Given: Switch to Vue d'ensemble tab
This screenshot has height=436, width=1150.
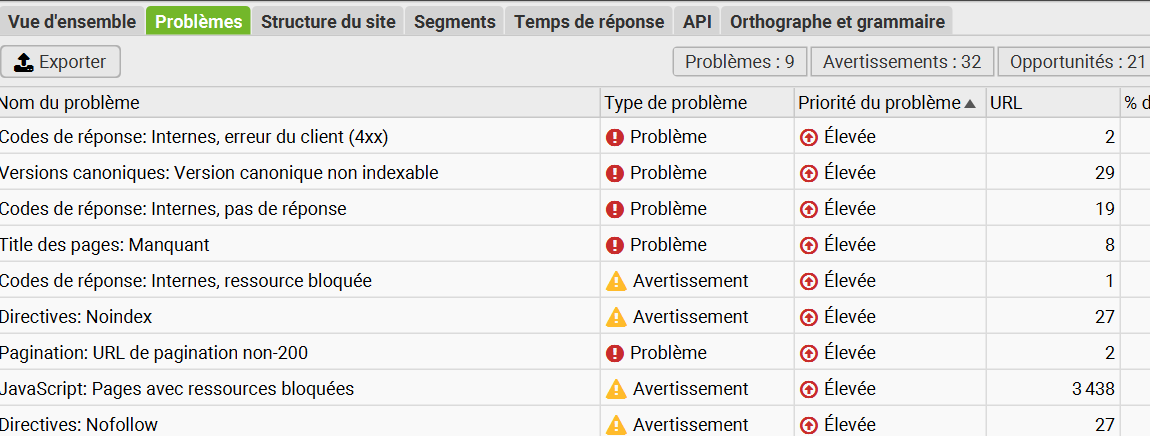Looking at the screenshot, I should (72, 21).
